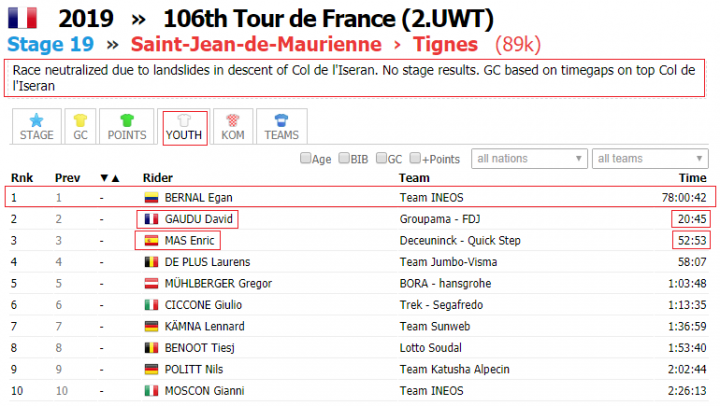Open the 106th Tour de France title link

click(328, 19)
